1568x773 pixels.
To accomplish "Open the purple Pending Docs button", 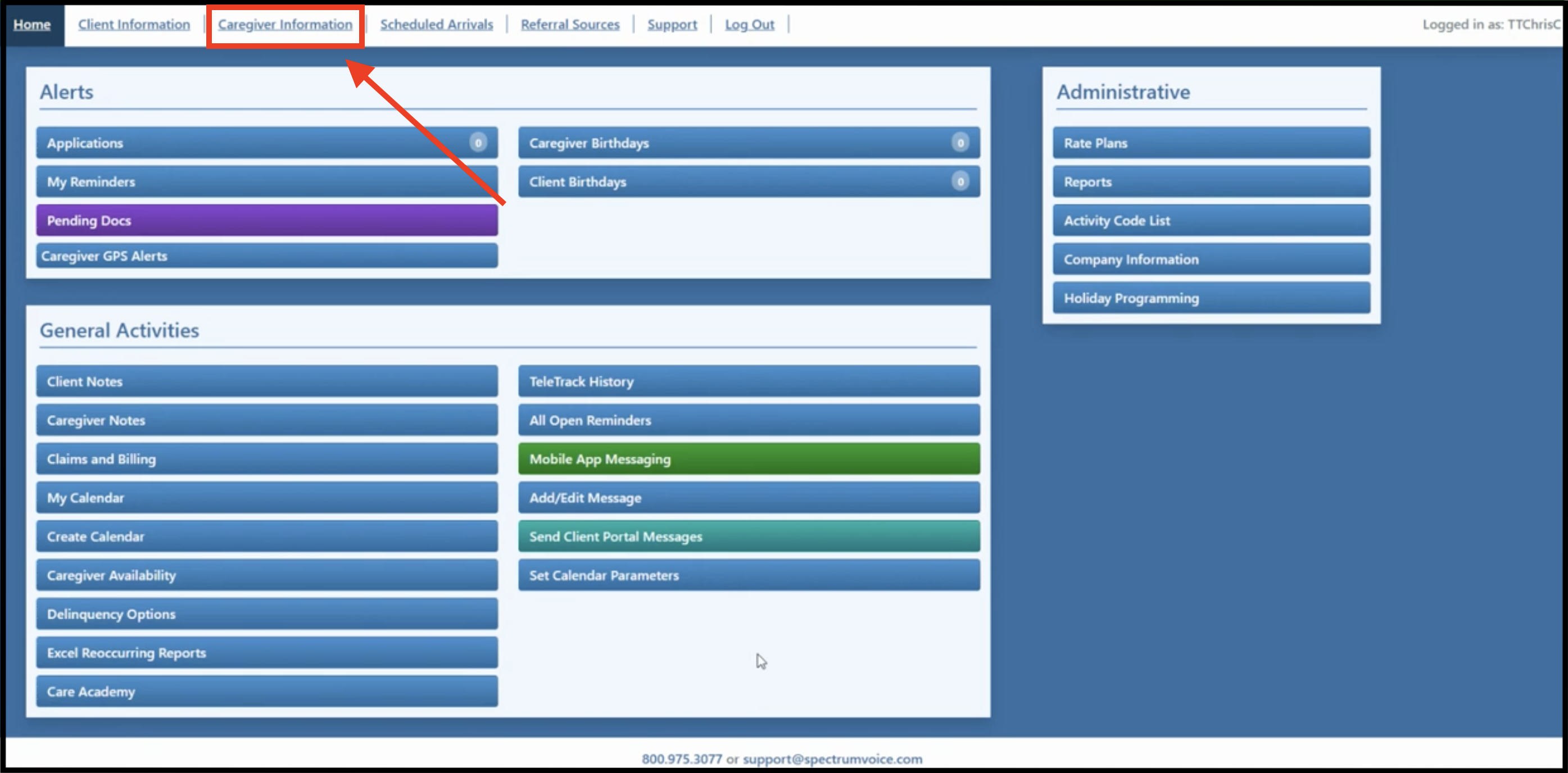I will (266, 220).
